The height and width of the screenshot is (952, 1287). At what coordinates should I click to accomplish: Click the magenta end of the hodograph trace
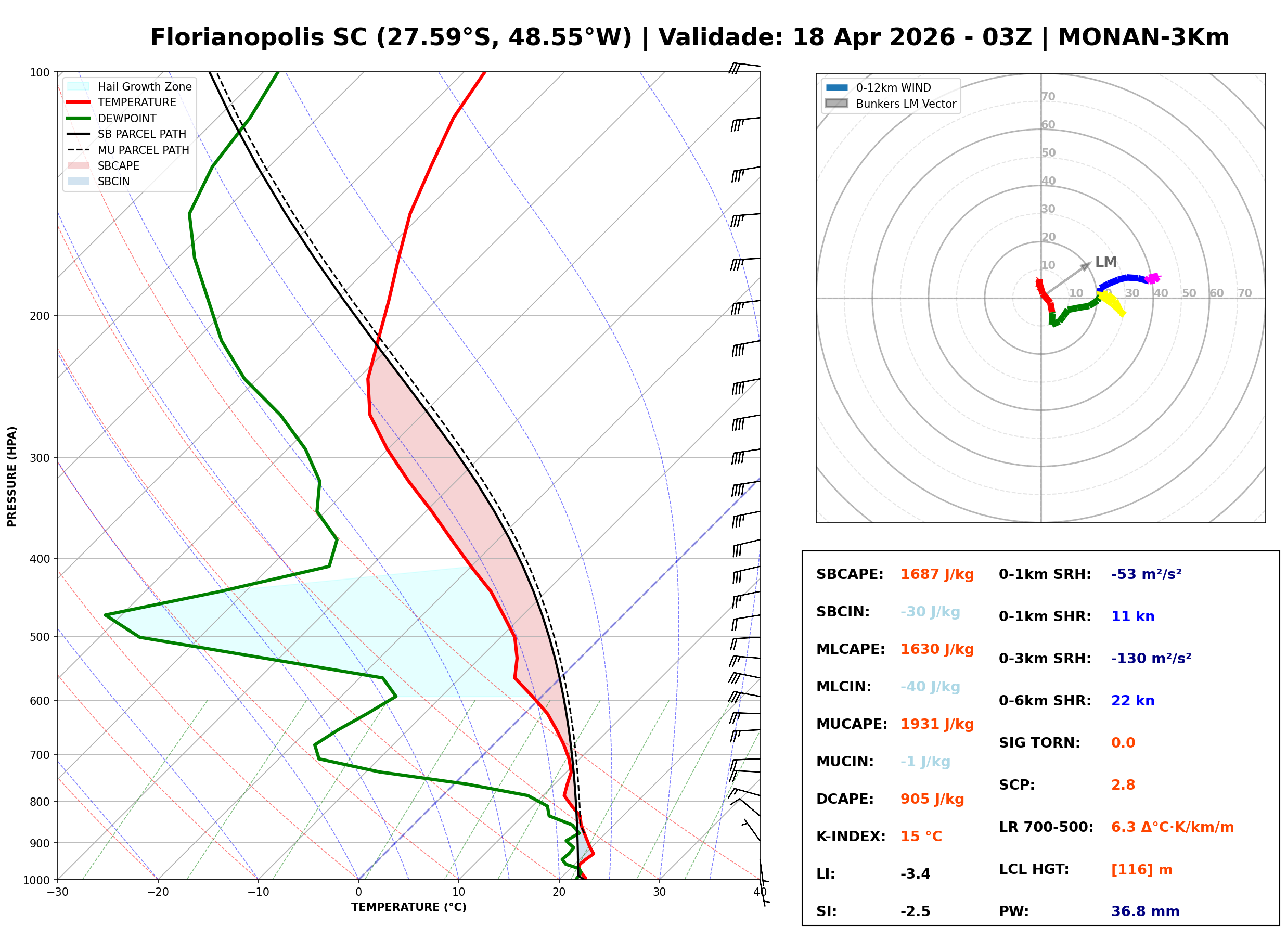pyautogui.click(x=1153, y=279)
